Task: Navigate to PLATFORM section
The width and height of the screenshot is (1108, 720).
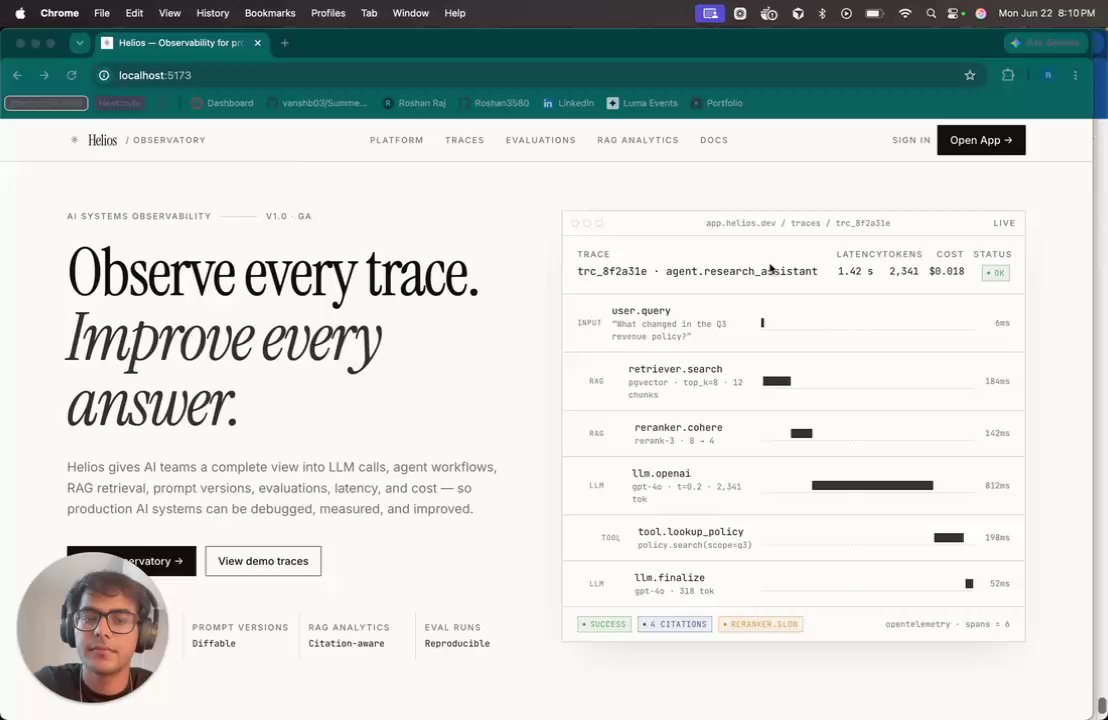Action: coord(396,140)
